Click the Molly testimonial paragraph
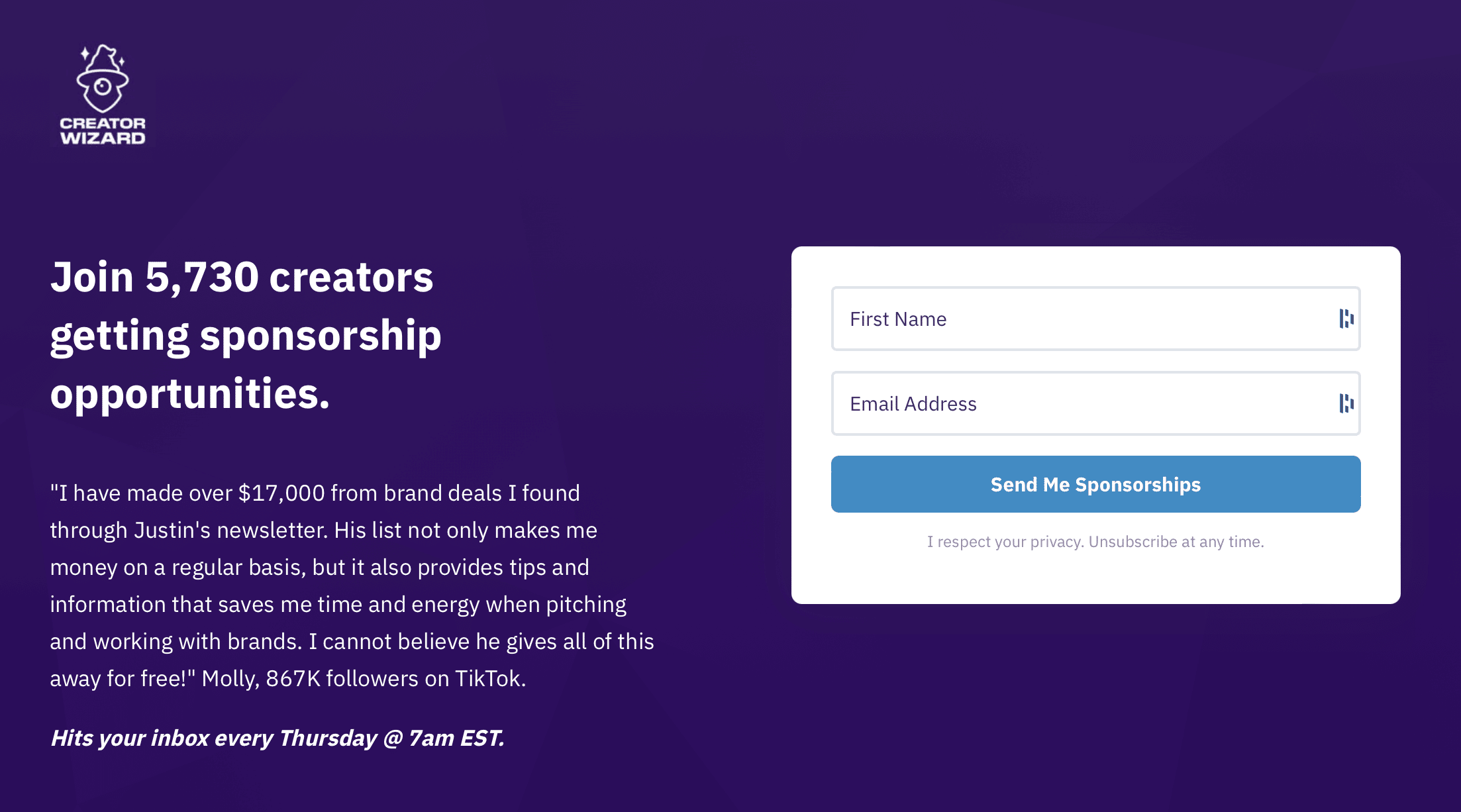1461x812 pixels. pyautogui.click(x=352, y=586)
